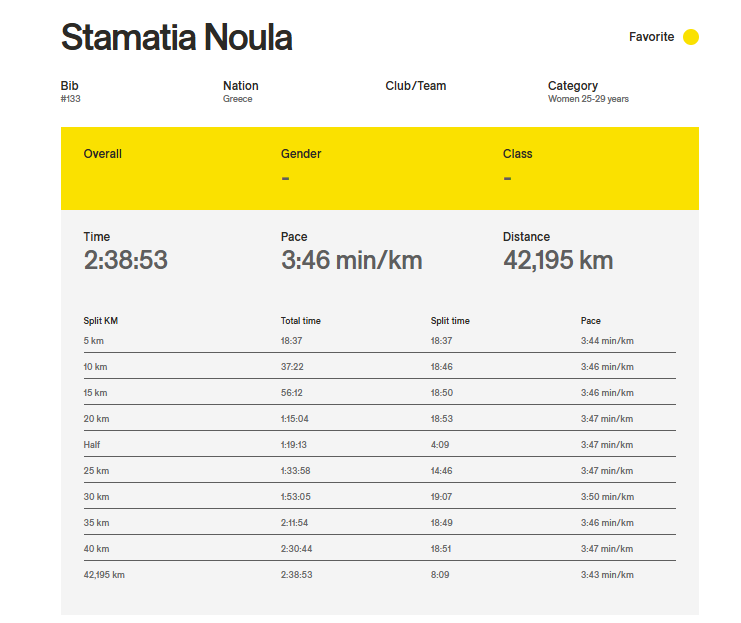Image resolution: width=741 pixels, height=623 pixels.
Task: Click the Bib field label
Action: click(x=69, y=86)
